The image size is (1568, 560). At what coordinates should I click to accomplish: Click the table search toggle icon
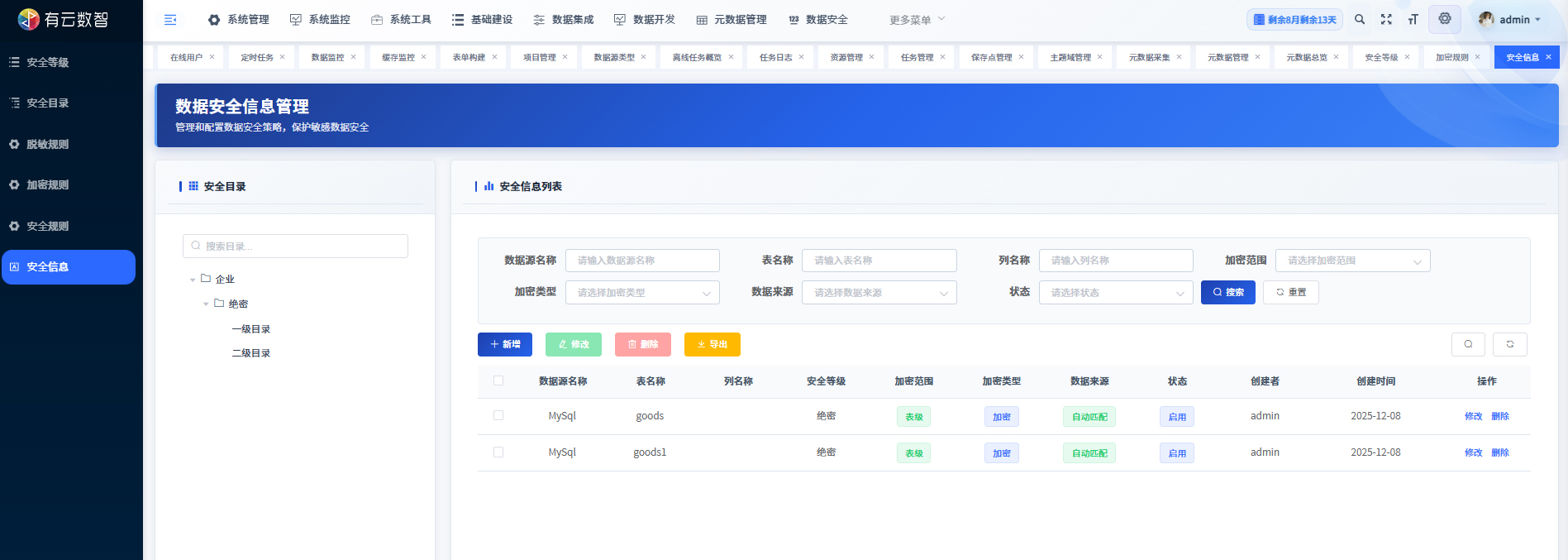click(1468, 344)
